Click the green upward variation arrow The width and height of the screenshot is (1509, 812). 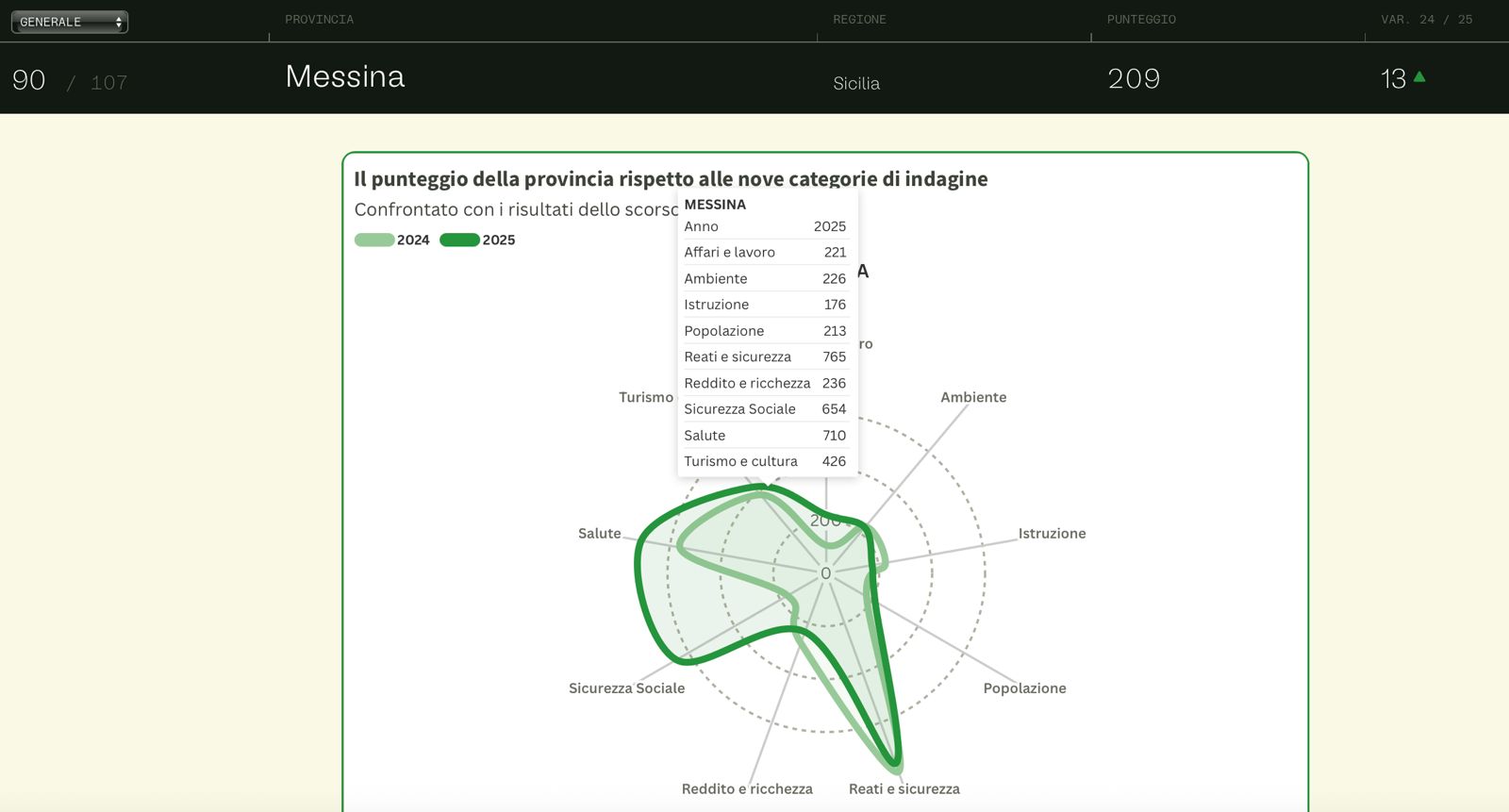1419,77
